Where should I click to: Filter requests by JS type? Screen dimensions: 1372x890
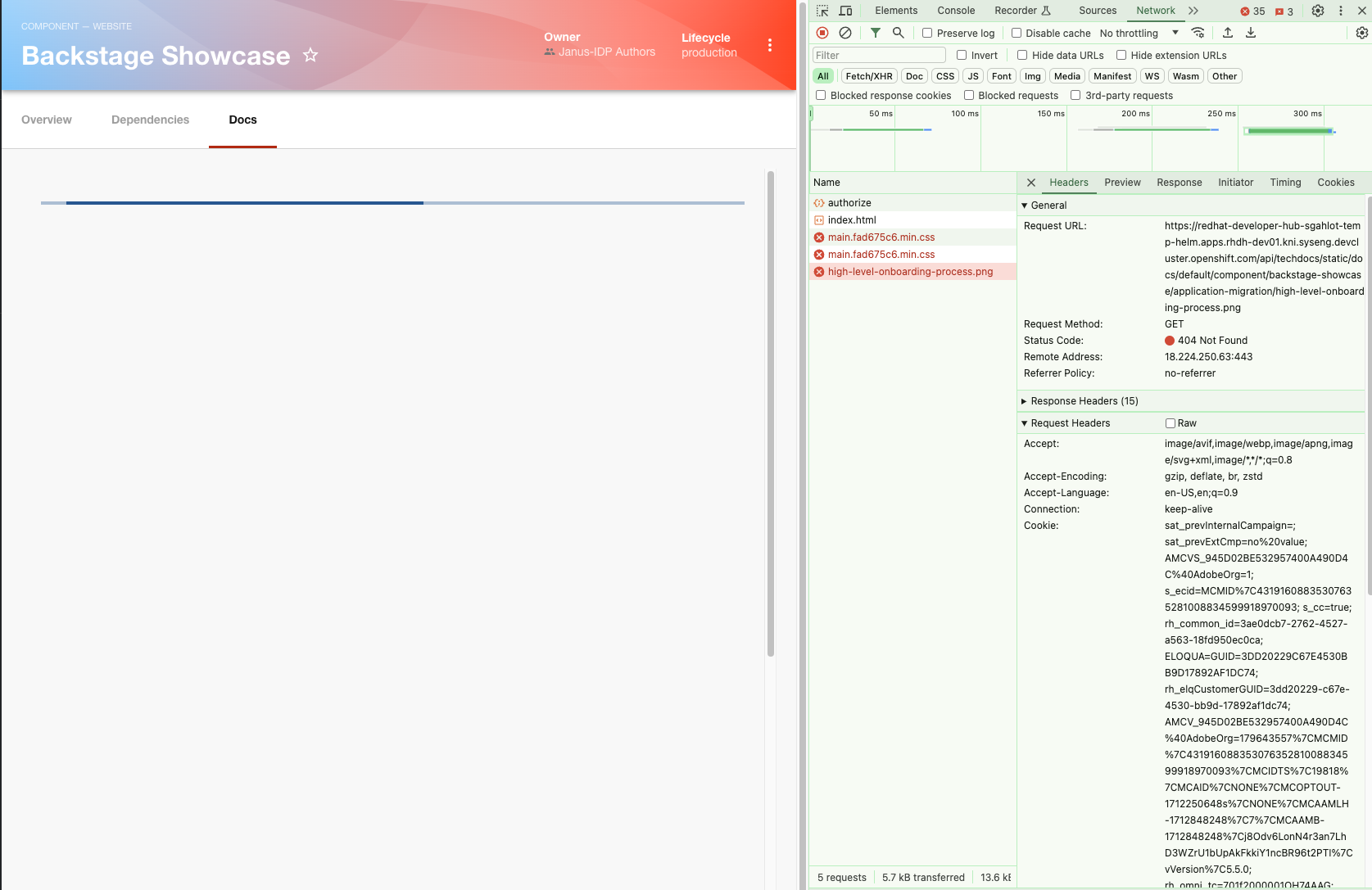(x=973, y=76)
